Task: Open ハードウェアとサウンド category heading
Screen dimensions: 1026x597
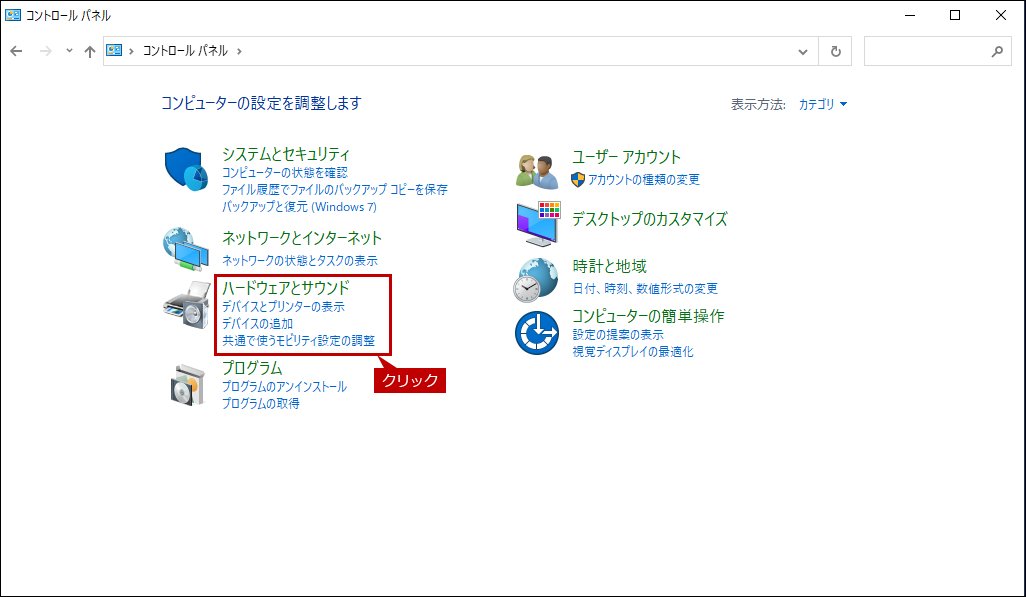Action: coord(285,288)
